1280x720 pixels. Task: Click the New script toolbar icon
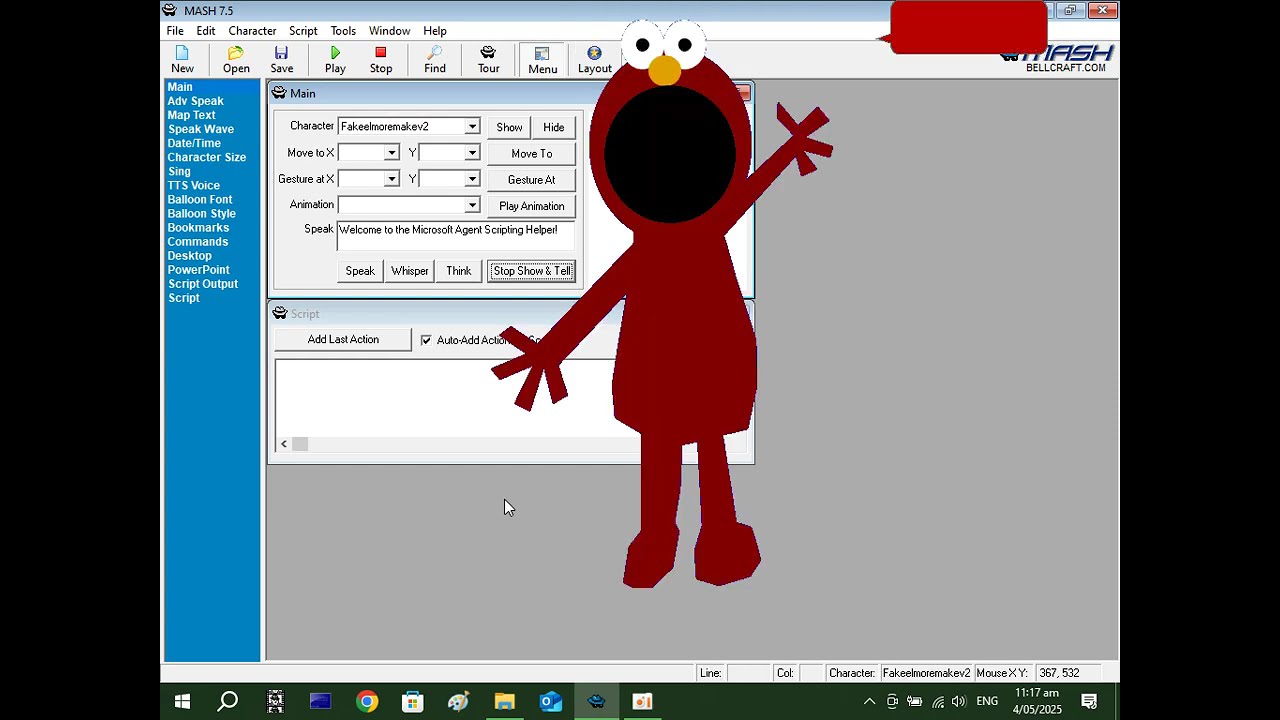(x=182, y=60)
